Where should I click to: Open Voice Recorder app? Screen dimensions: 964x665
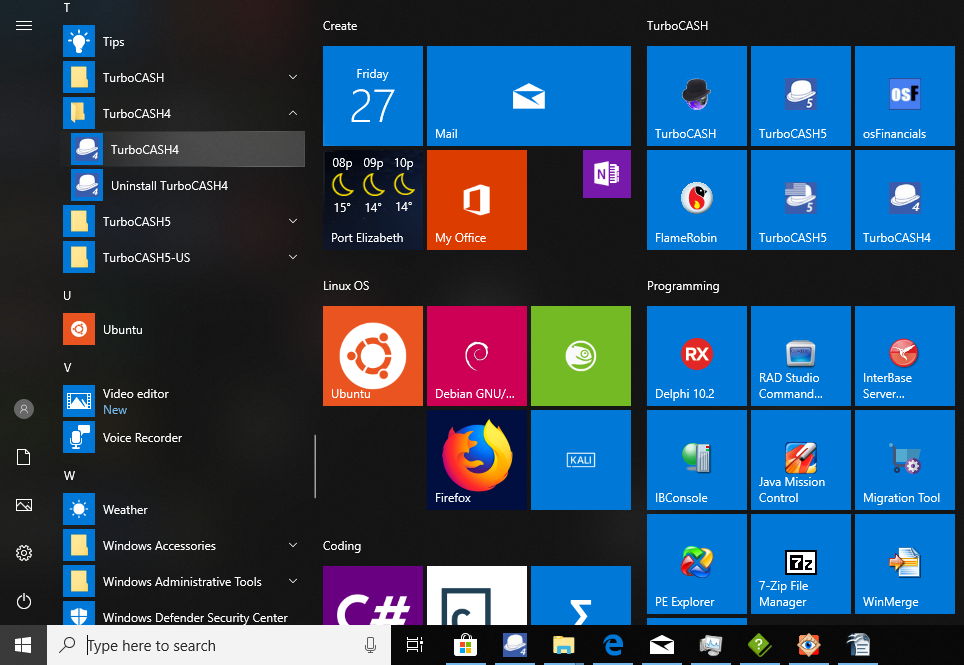click(183, 438)
